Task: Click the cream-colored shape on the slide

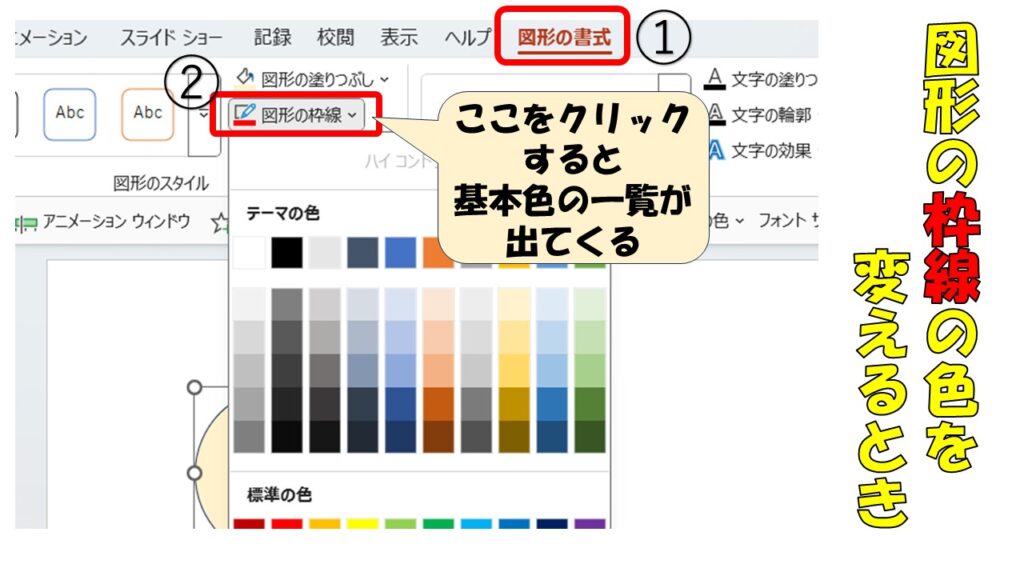Action: point(213,470)
